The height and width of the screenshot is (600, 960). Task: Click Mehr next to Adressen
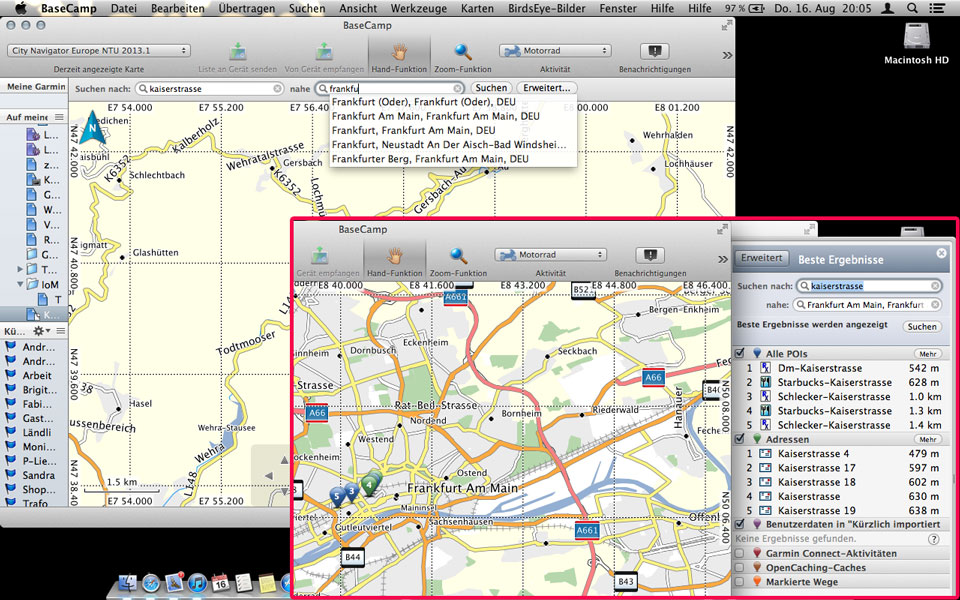[x=928, y=440]
